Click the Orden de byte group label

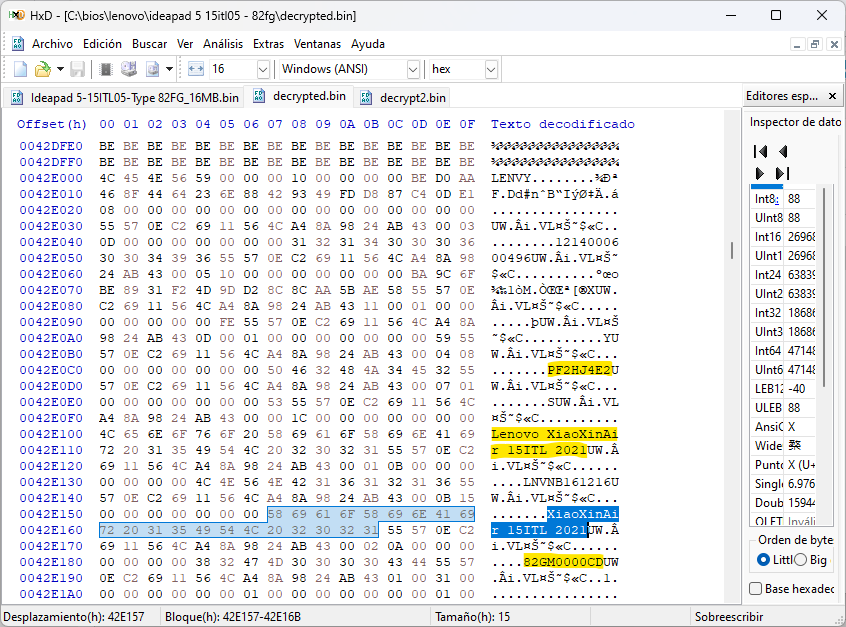click(x=796, y=540)
